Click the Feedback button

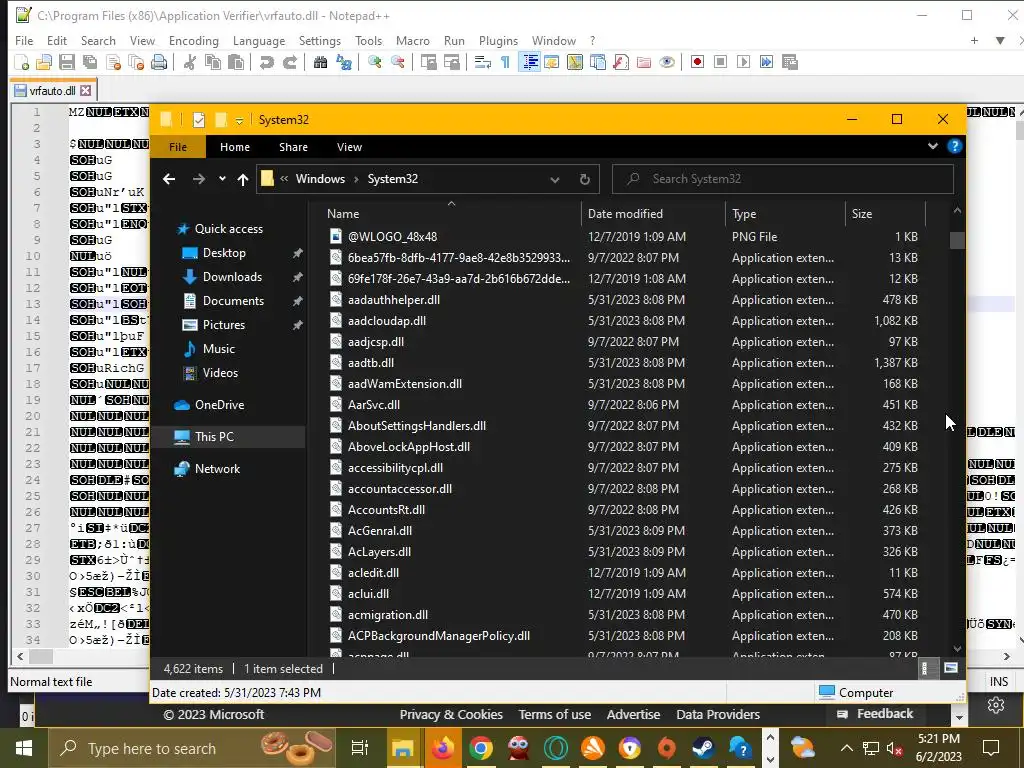pyautogui.click(x=875, y=714)
